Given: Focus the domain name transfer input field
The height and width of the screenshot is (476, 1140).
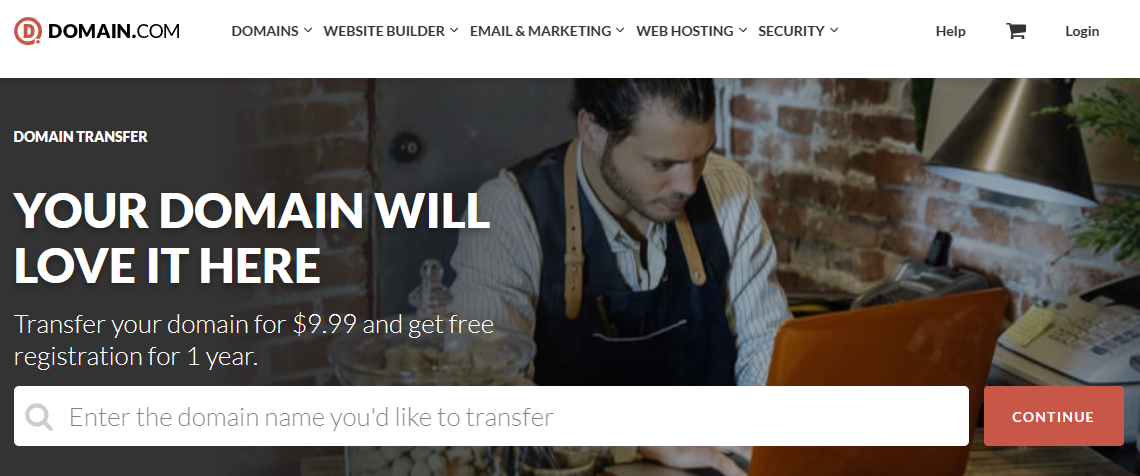Looking at the screenshot, I should pyautogui.click(x=491, y=416).
